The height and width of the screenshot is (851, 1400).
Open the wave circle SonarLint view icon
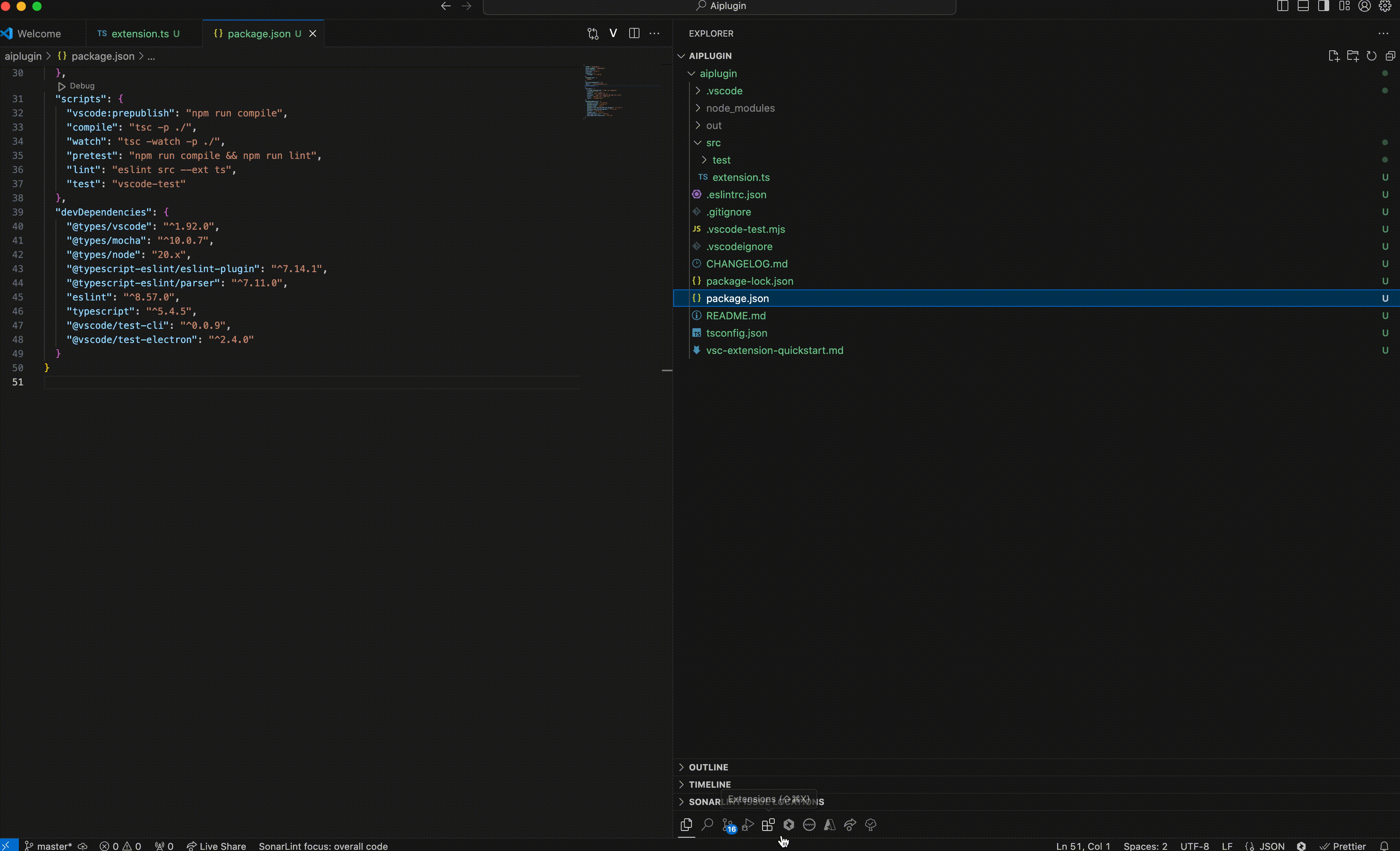pyautogui.click(x=809, y=824)
